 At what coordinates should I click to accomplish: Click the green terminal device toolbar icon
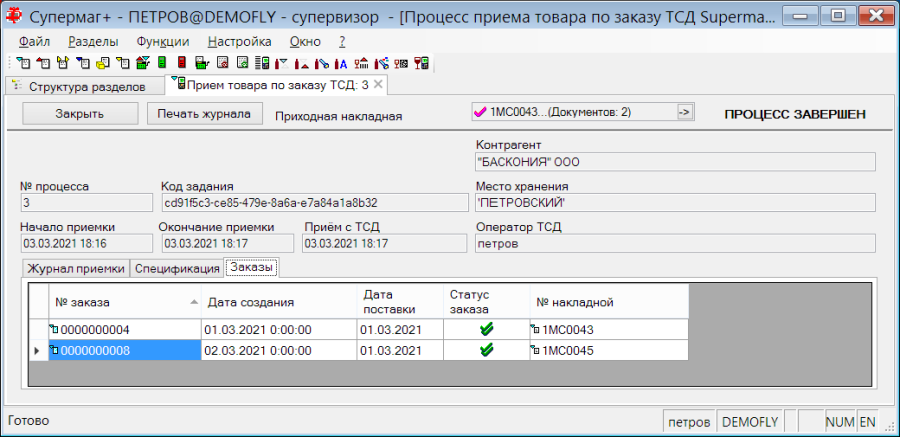point(162,62)
